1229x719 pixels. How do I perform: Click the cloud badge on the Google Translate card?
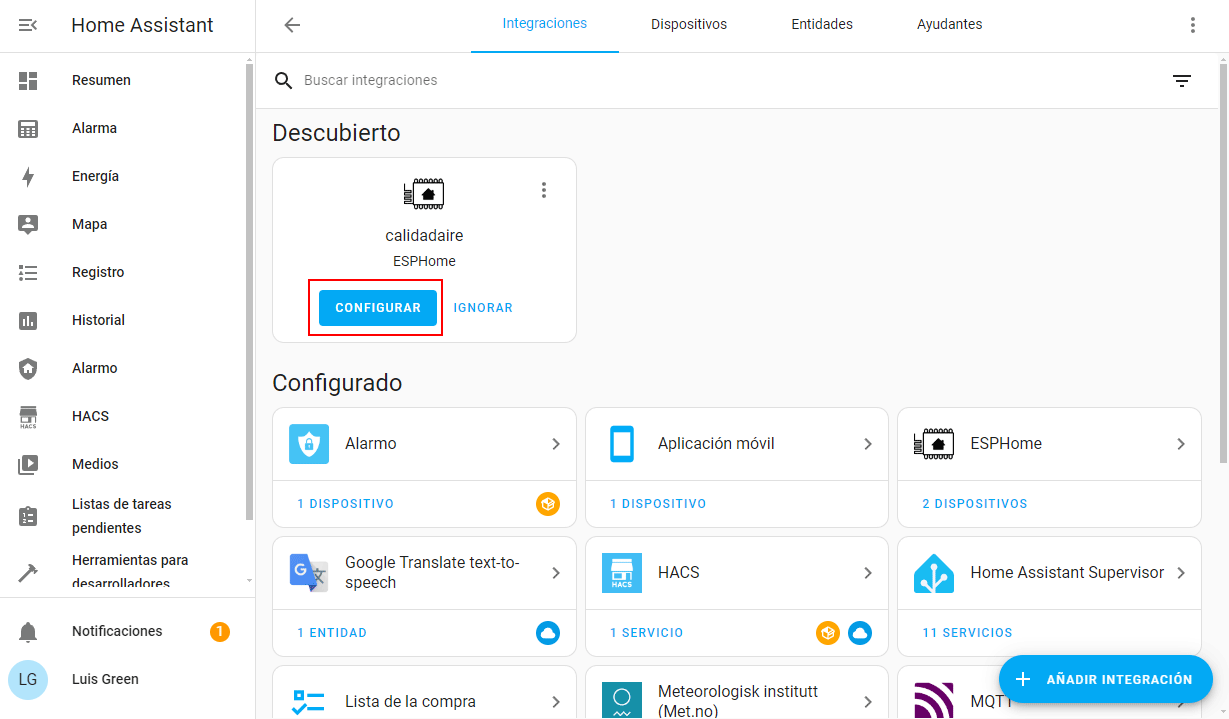(547, 633)
